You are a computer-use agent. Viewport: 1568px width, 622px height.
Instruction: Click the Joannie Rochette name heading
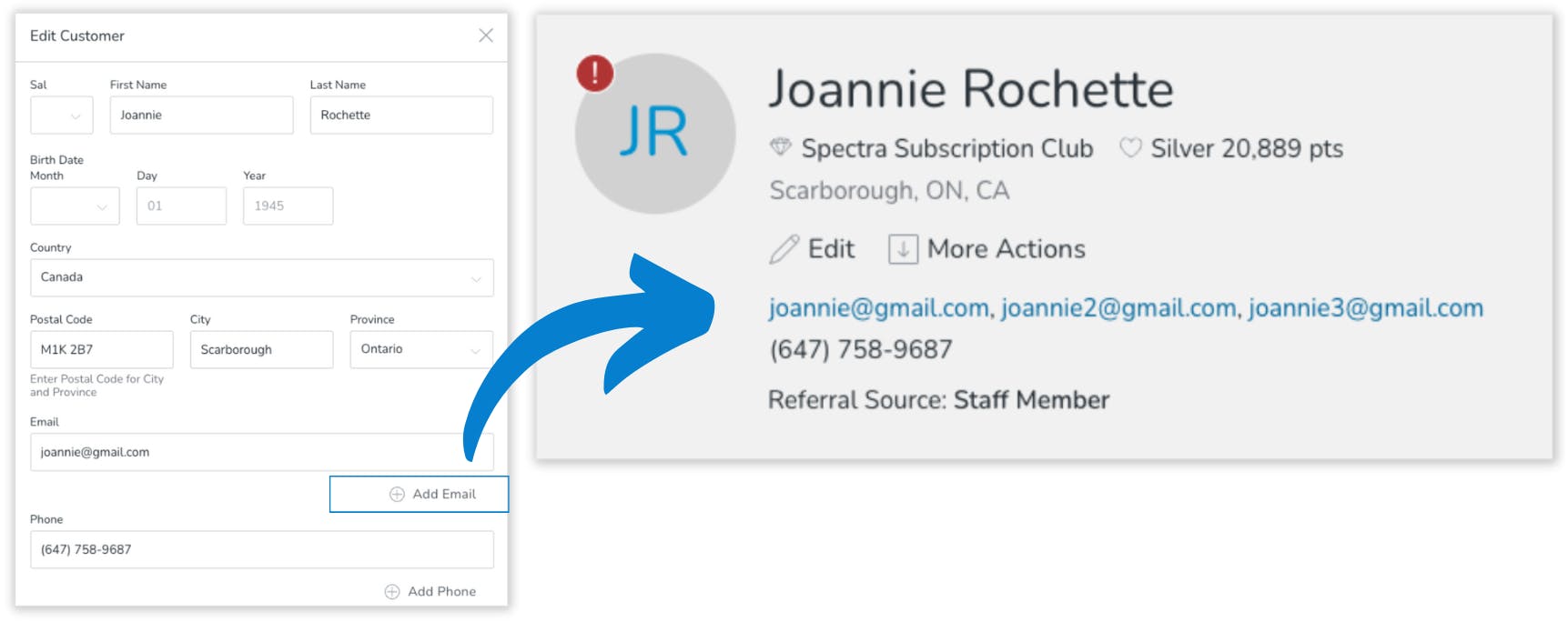point(971,89)
